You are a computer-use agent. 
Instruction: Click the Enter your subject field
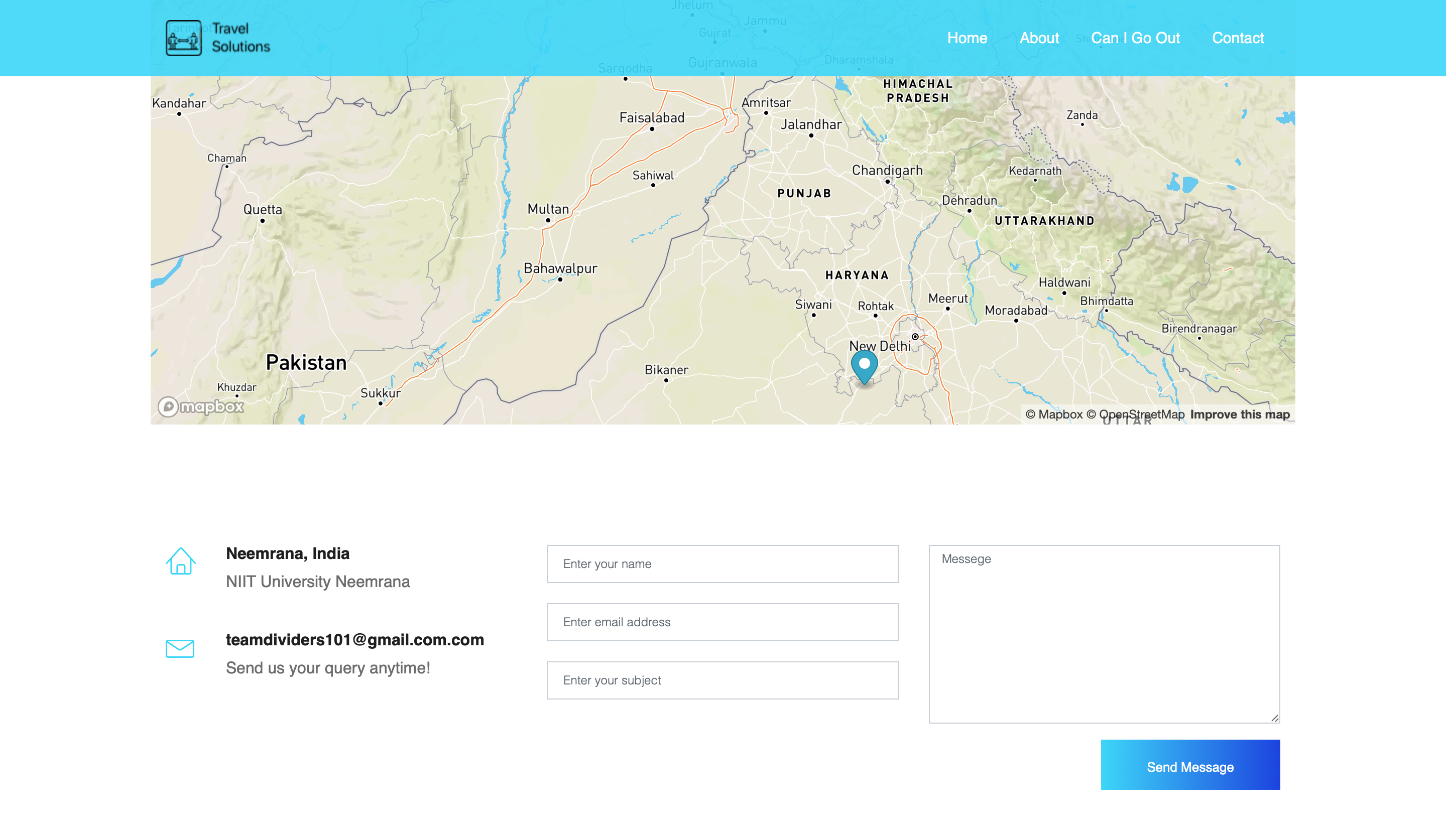(722, 680)
